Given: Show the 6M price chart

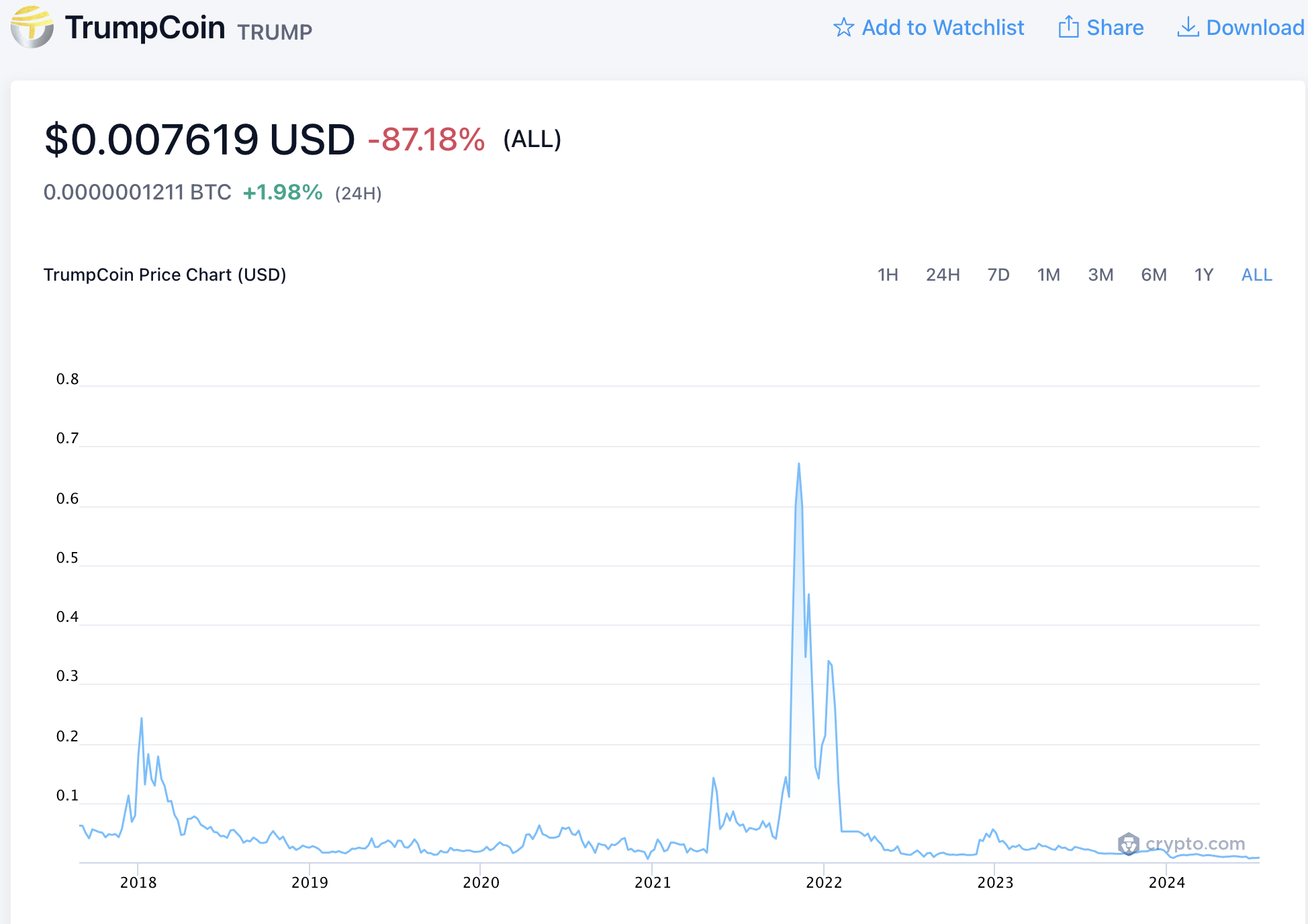Looking at the screenshot, I should point(1154,275).
